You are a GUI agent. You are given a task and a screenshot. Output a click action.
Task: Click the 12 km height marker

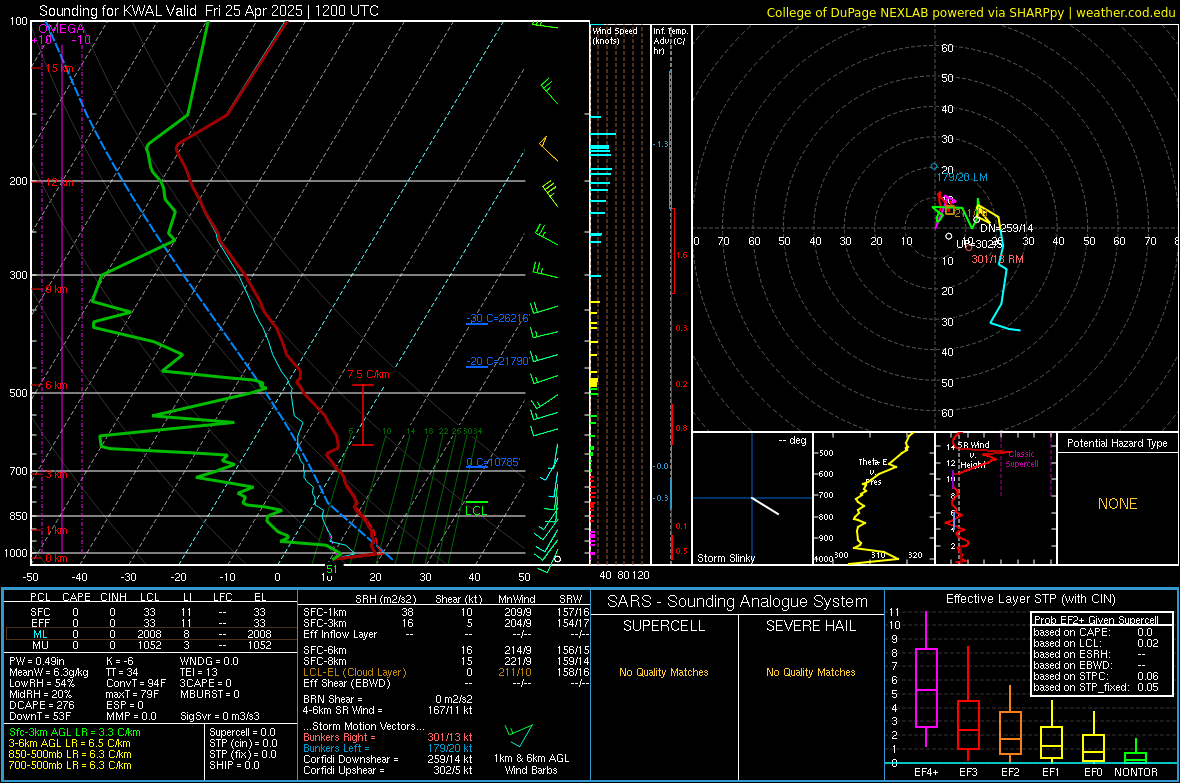pos(59,182)
